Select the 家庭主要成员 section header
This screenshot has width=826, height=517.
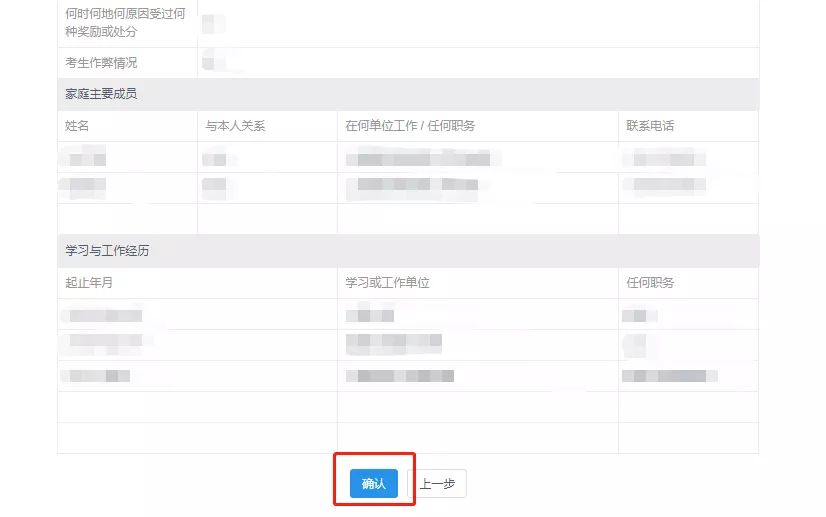pyautogui.click(x=101, y=94)
